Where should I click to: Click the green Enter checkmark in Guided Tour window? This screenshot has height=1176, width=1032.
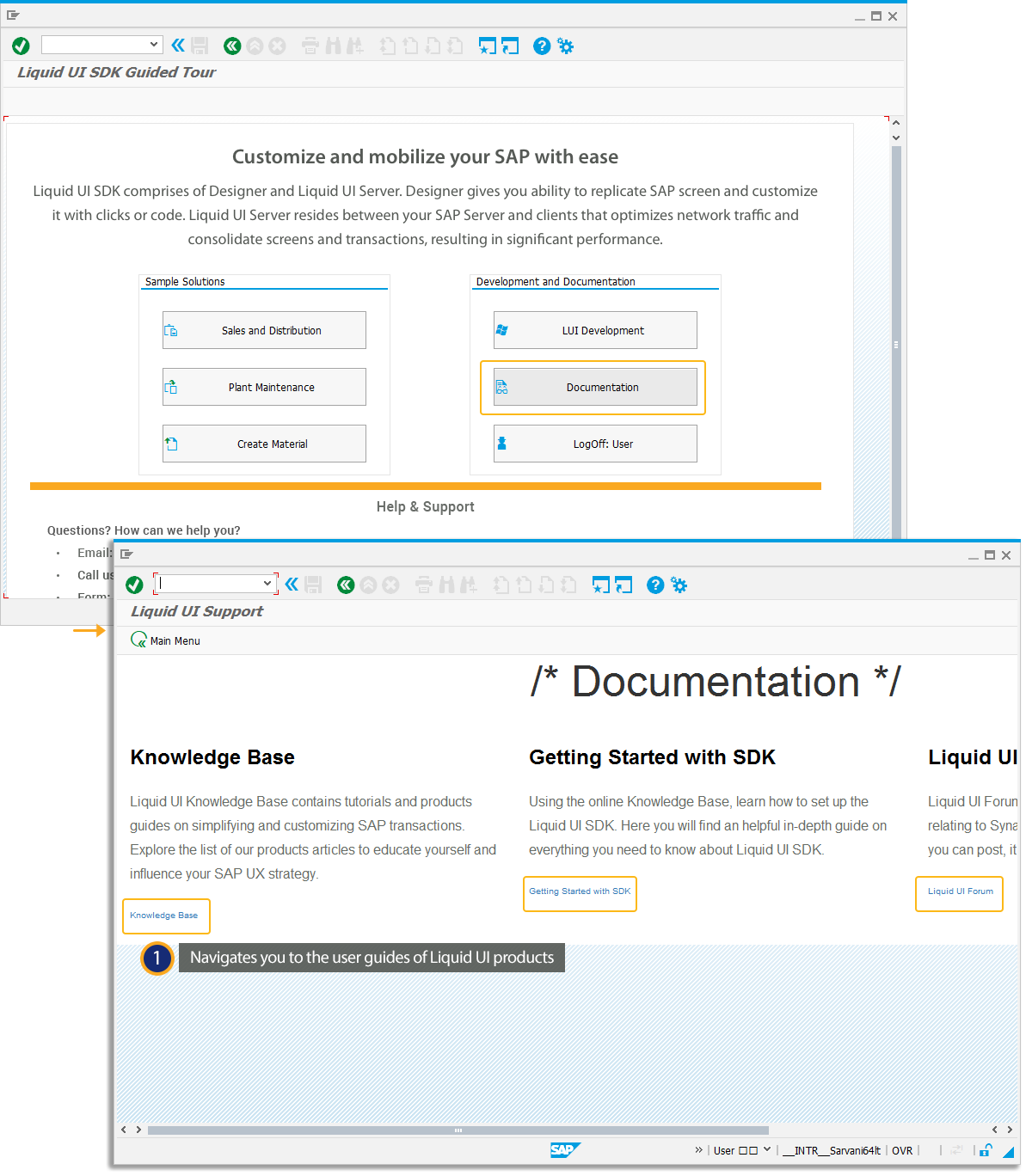point(21,46)
